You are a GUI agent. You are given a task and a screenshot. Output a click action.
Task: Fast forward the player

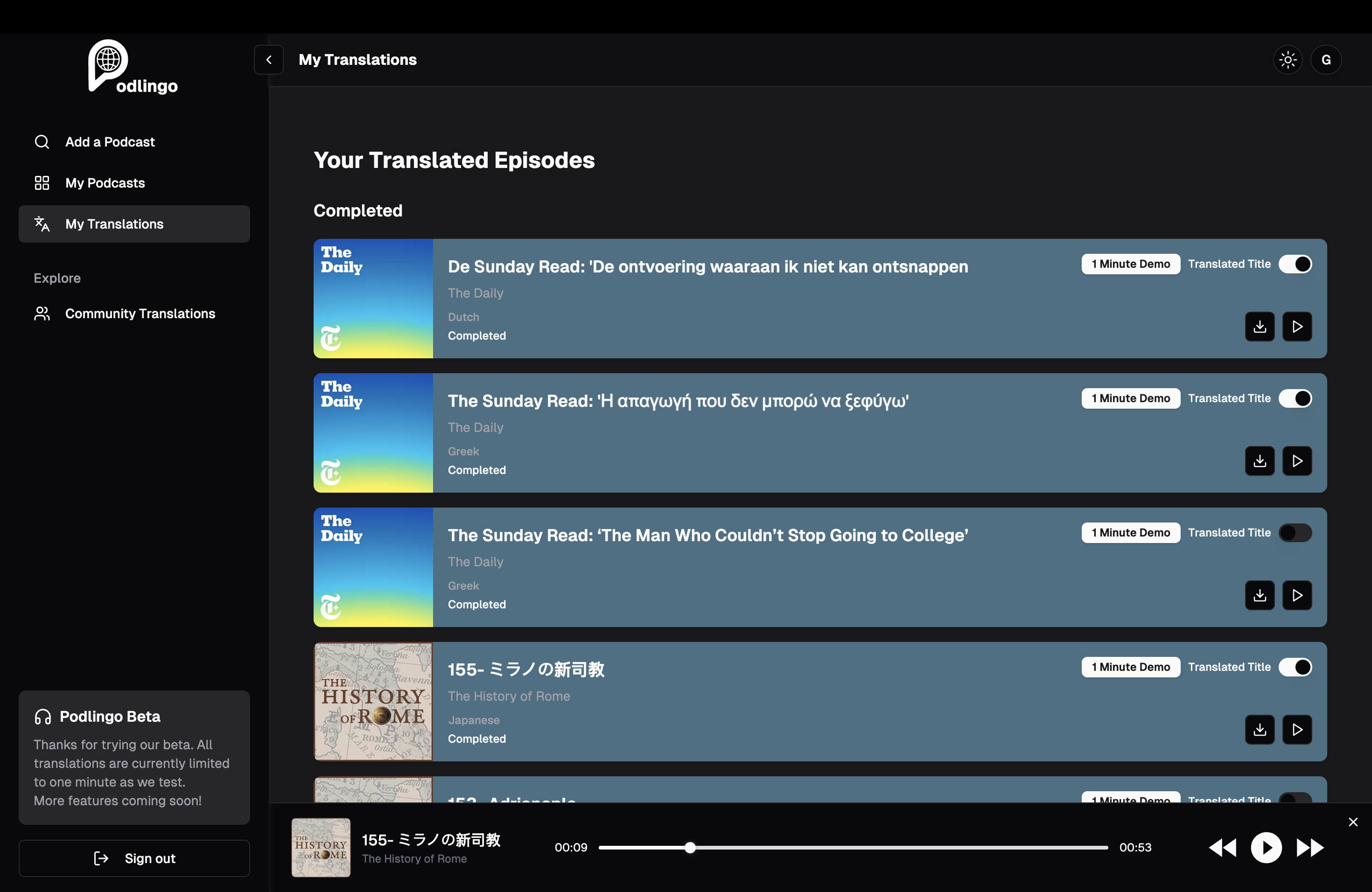pos(1310,848)
